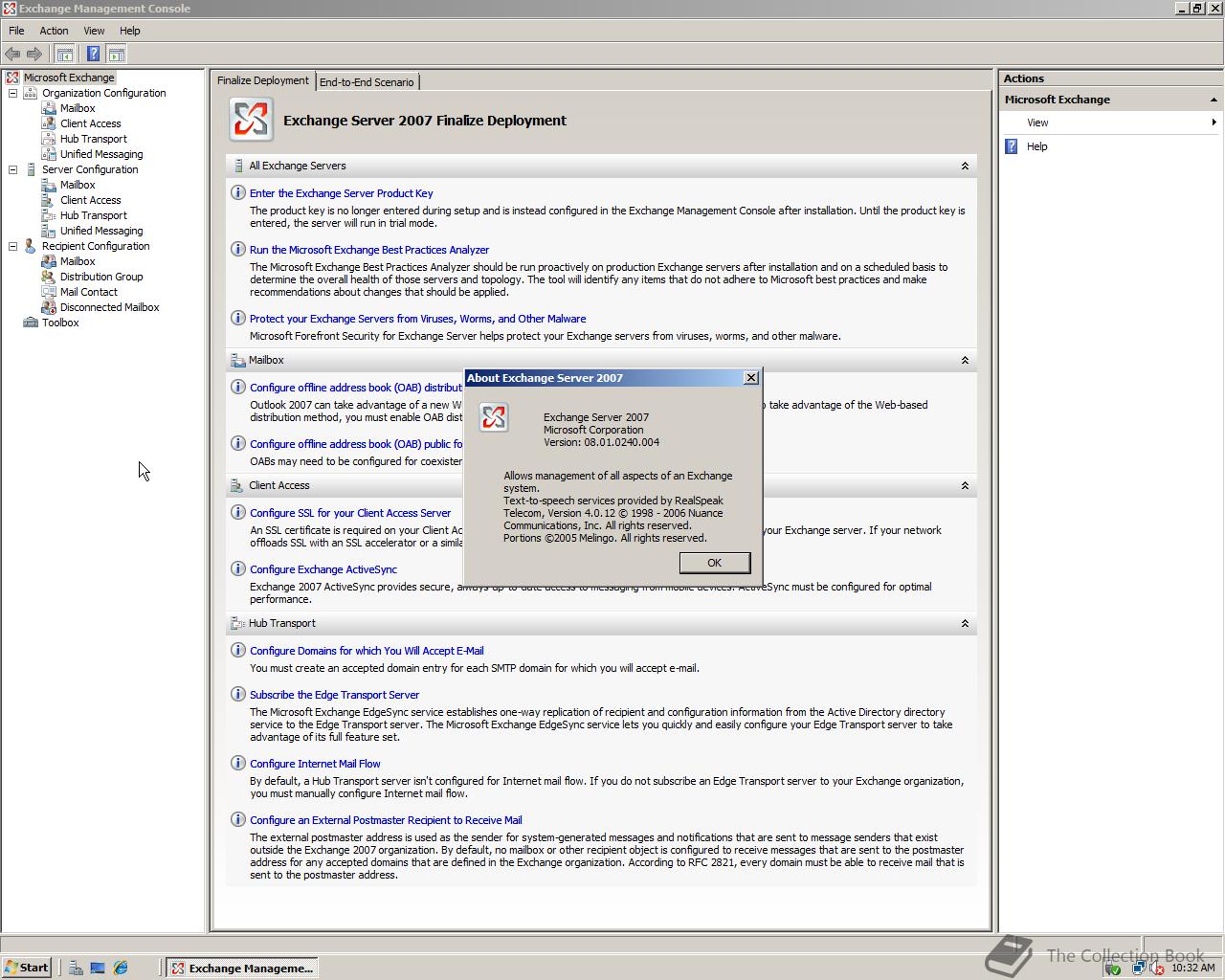Open Run the Microsoft Exchange Best Practices Analyzer
The image size is (1225, 980).
369,250
